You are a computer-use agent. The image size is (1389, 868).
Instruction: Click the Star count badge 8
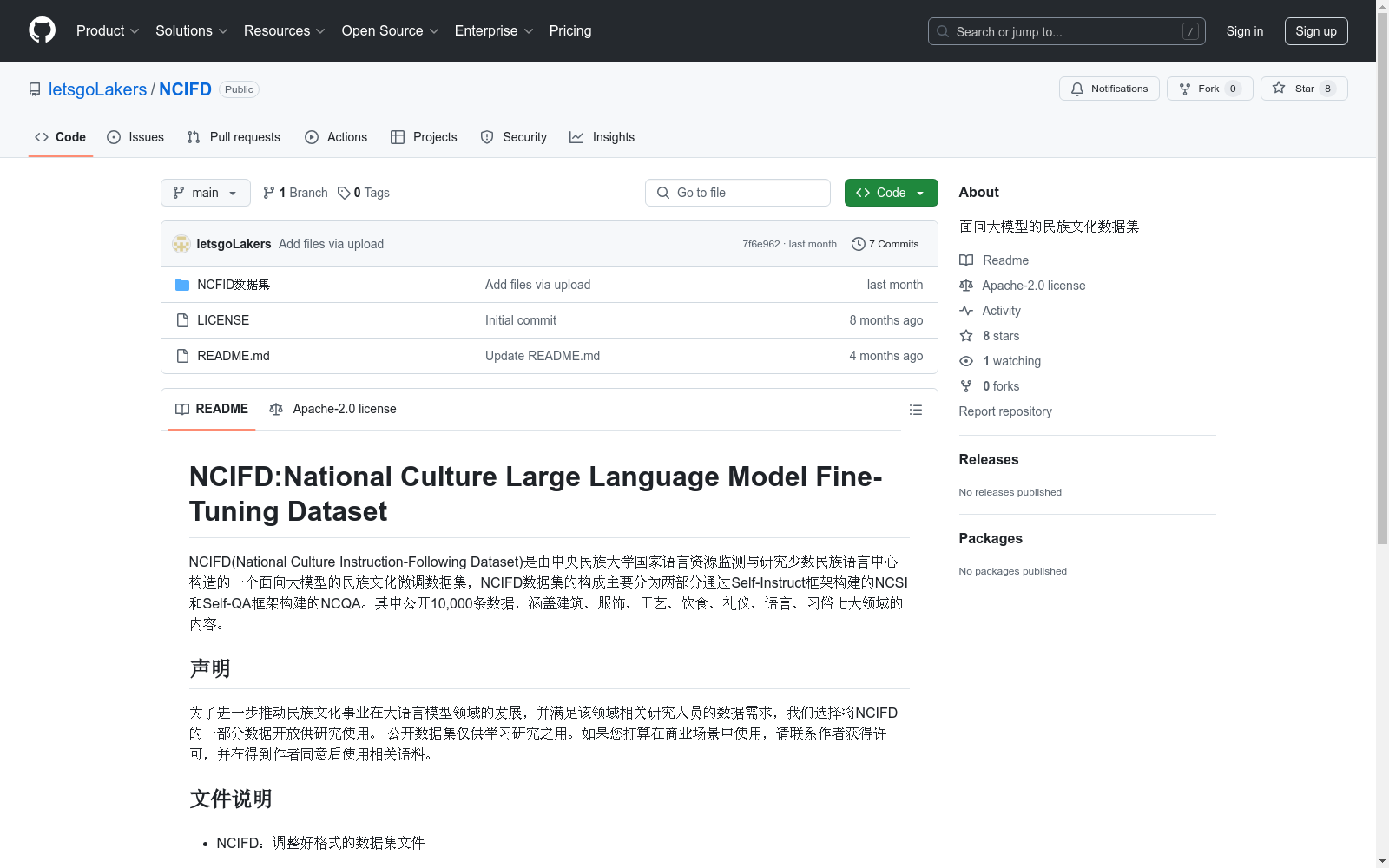click(1327, 89)
